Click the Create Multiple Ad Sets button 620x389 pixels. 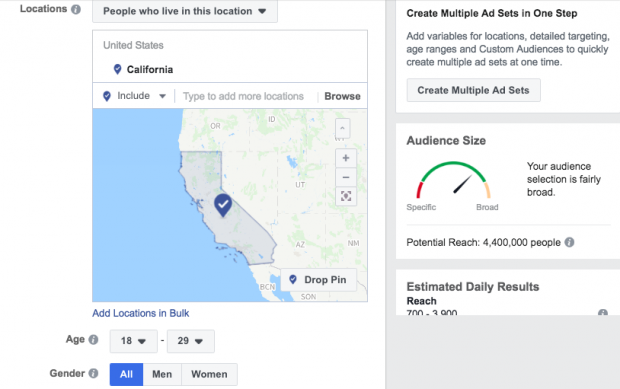tap(473, 90)
